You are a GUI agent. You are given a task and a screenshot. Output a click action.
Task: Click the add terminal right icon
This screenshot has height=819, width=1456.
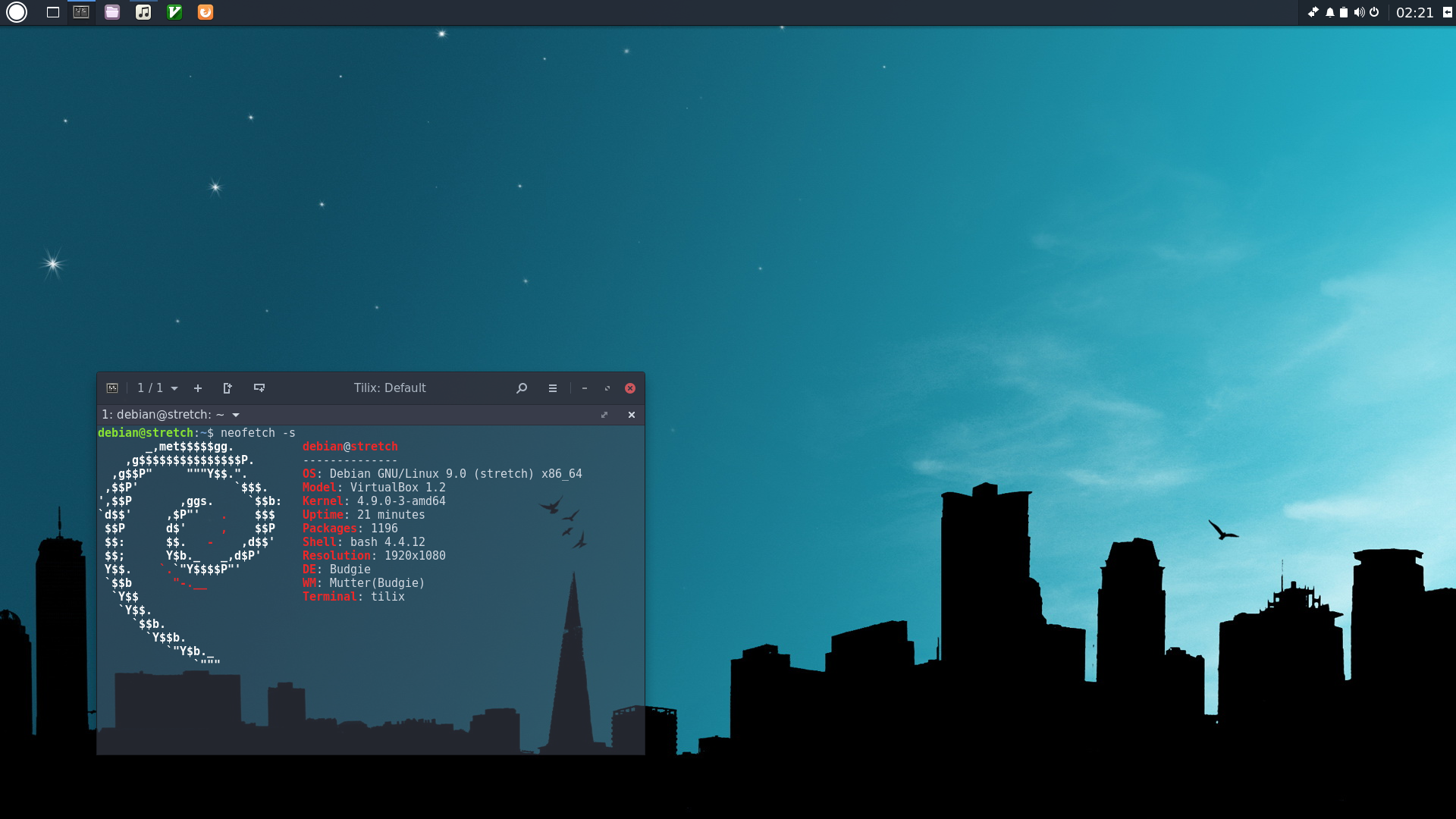coord(227,388)
